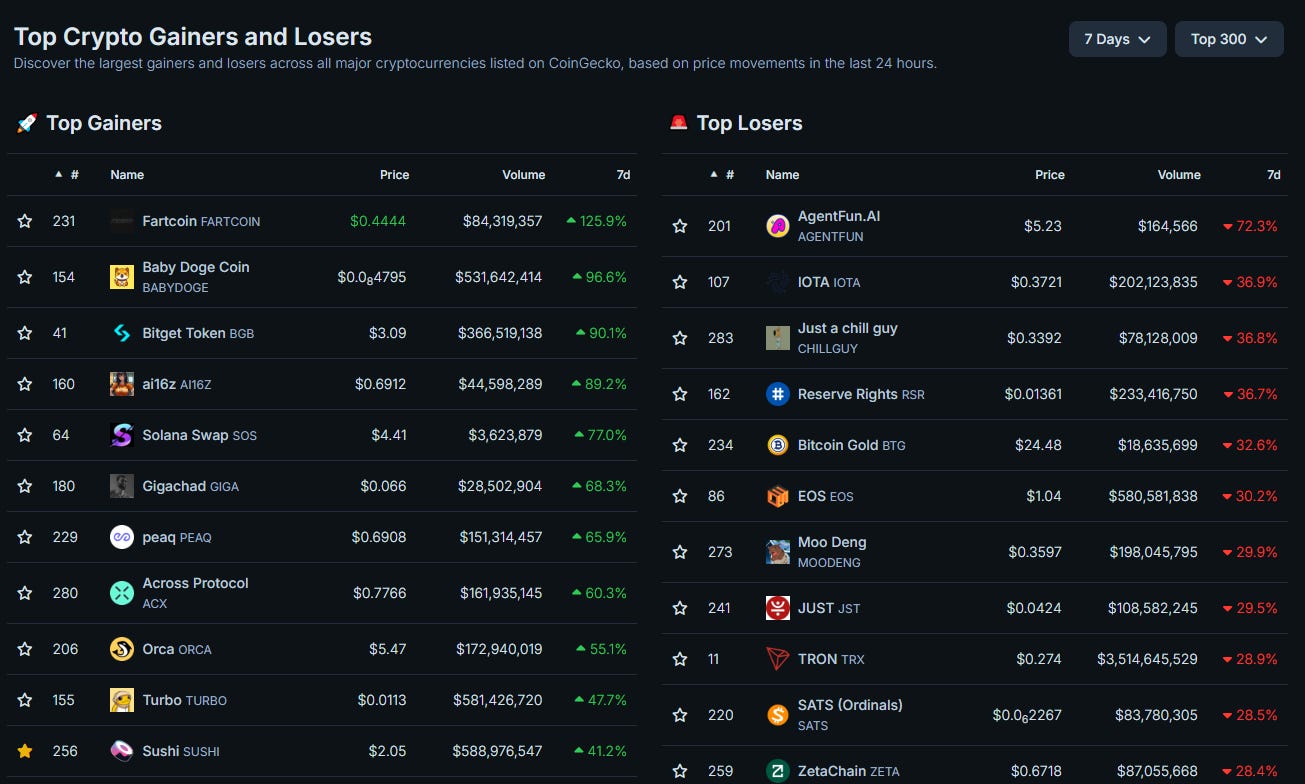Click the peaq coin logo
This screenshot has height=784, width=1305.
(x=122, y=537)
